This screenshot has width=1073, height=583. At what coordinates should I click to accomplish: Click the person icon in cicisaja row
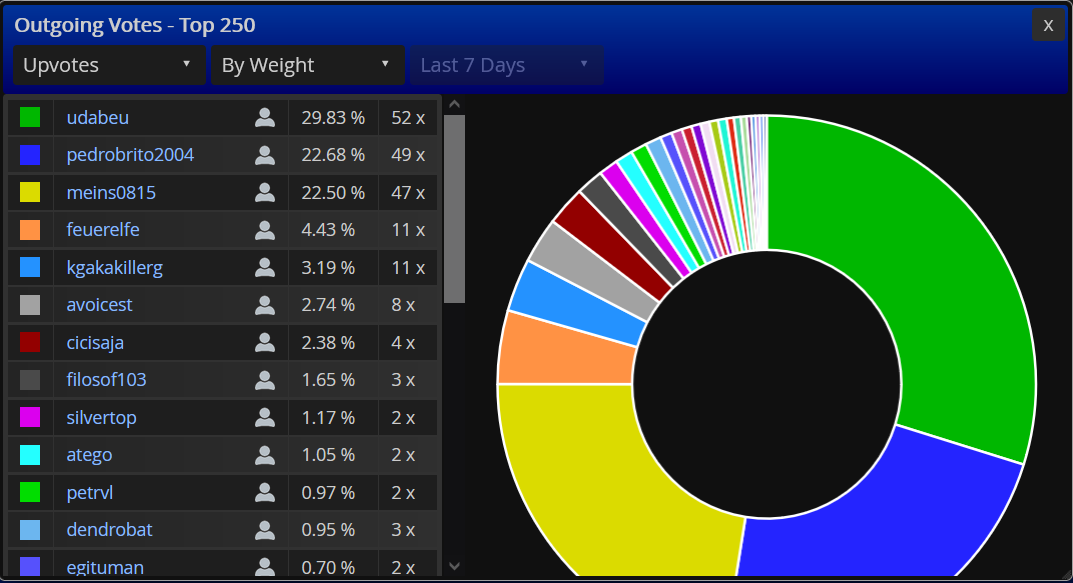tap(265, 342)
